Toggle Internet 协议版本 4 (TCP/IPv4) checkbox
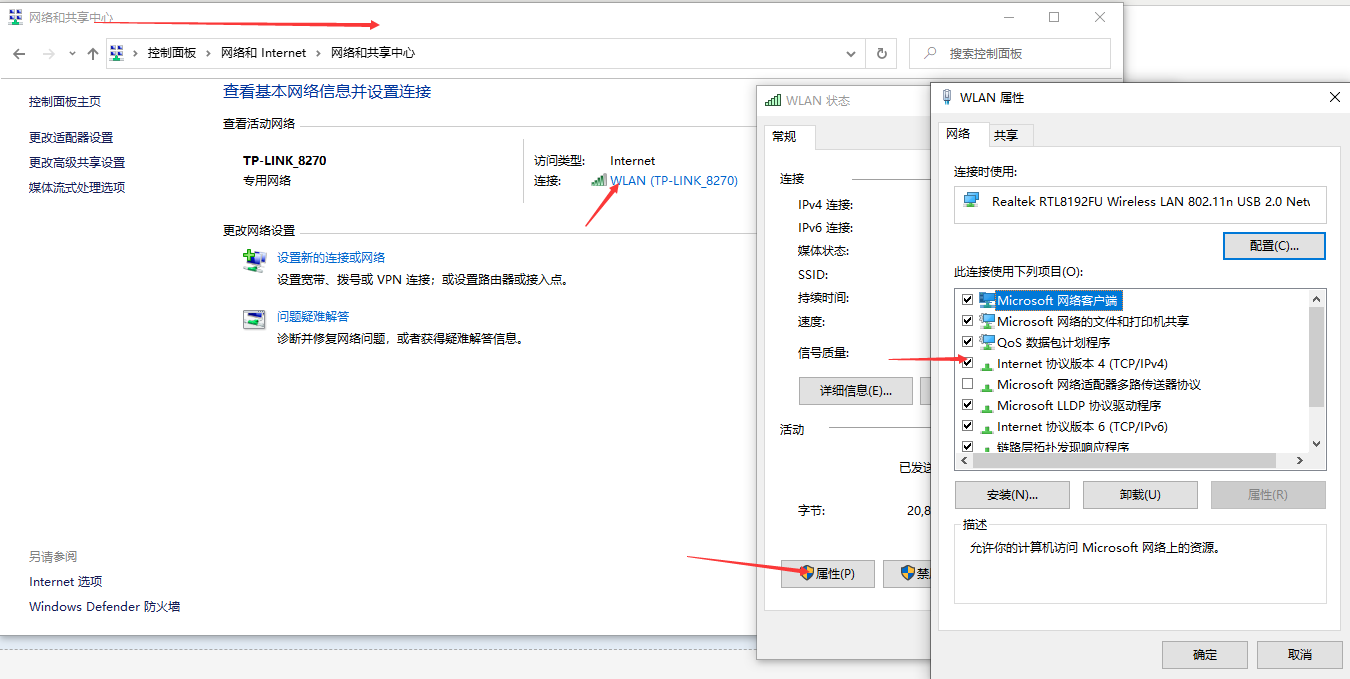The width and height of the screenshot is (1350, 679). coord(967,363)
